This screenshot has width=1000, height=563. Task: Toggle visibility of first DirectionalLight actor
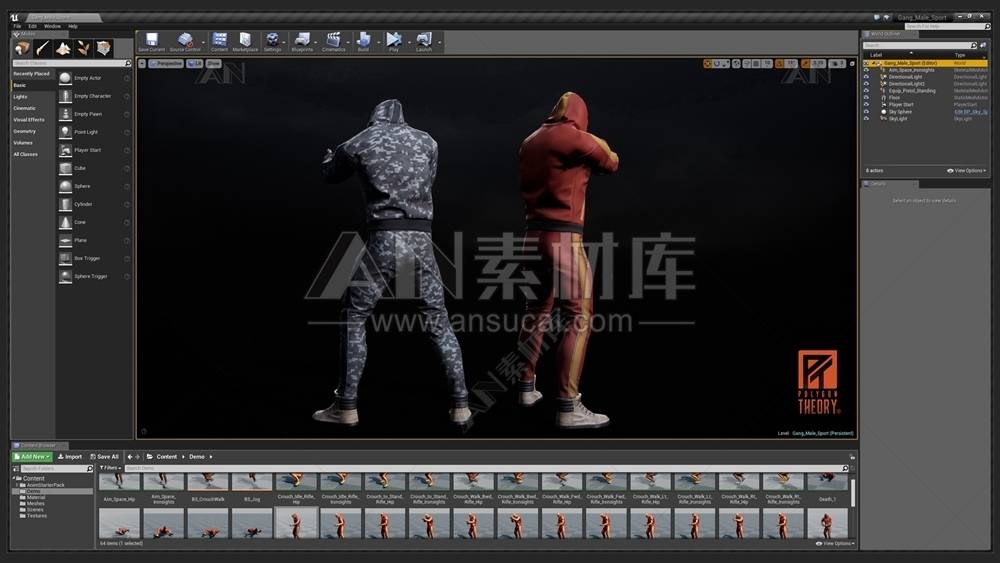[x=866, y=77]
